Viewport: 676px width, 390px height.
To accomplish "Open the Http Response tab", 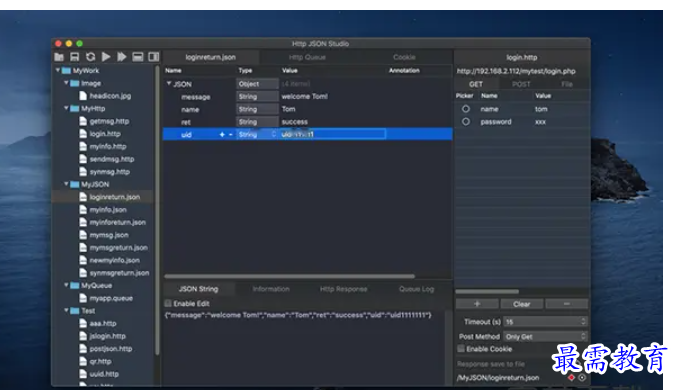I will [344, 289].
